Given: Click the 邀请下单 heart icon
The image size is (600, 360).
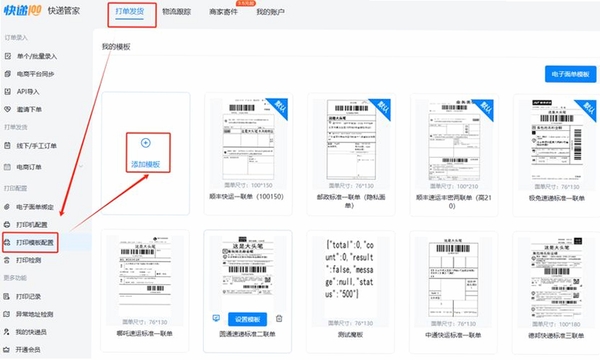Looking at the screenshot, I should point(8,109).
